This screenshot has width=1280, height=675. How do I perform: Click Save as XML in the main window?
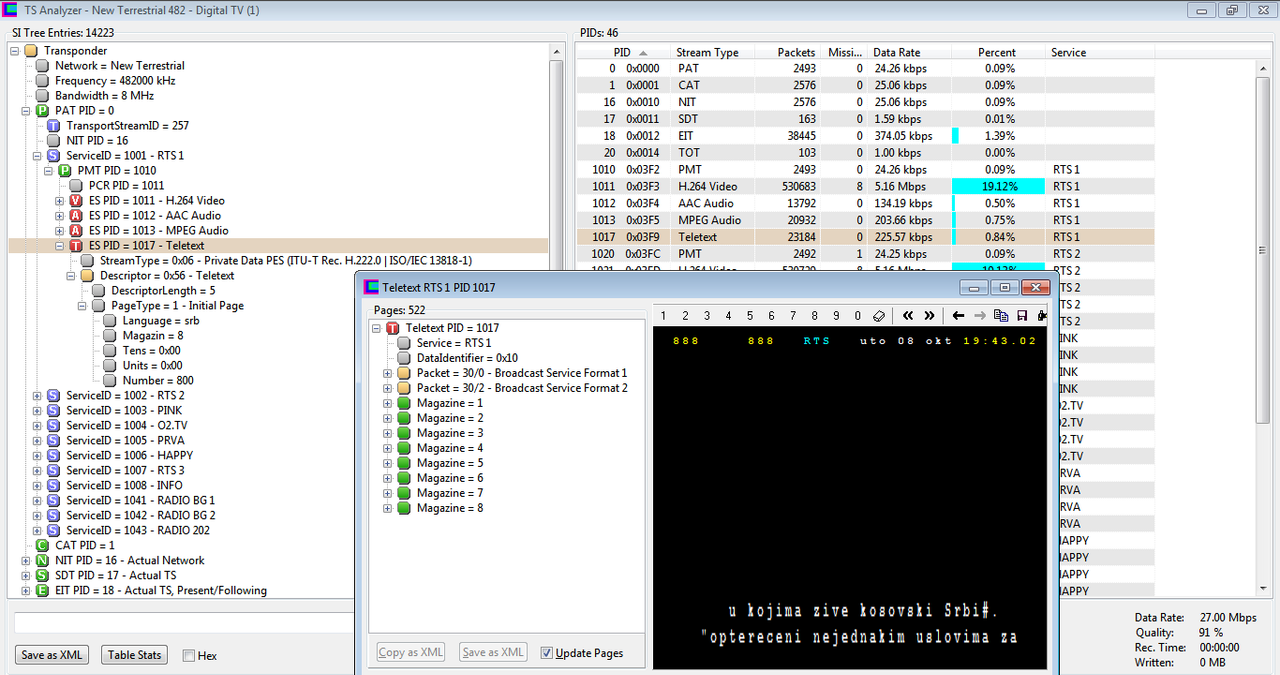coord(53,655)
